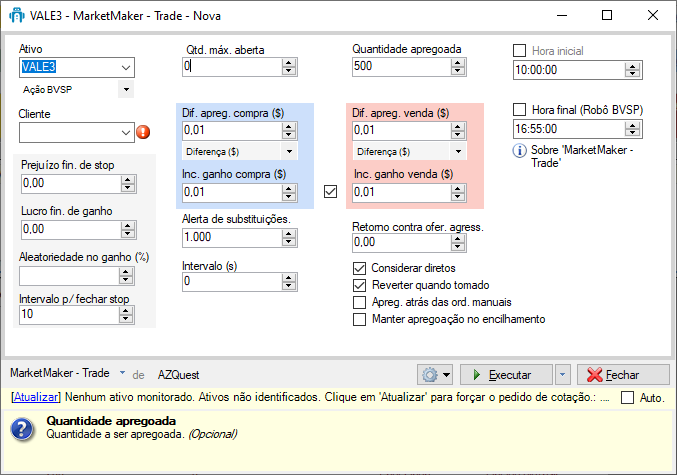Click the red warning icon beside Cliente
Screen dimensions: 677x475
pyautogui.click(x=142, y=132)
